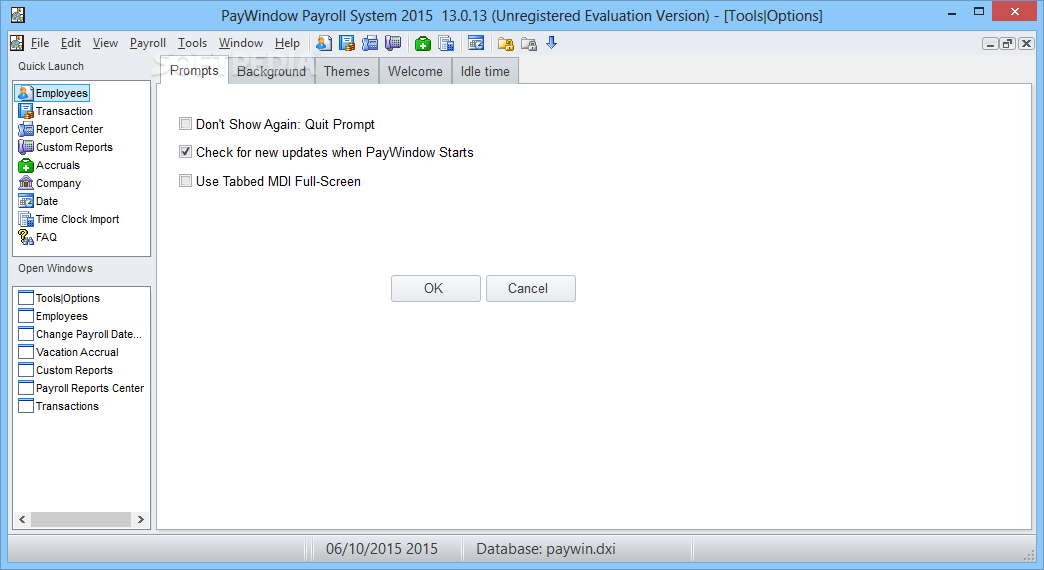Switch to the Background tab
This screenshot has width=1044, height=570.
tap(271, 71)
